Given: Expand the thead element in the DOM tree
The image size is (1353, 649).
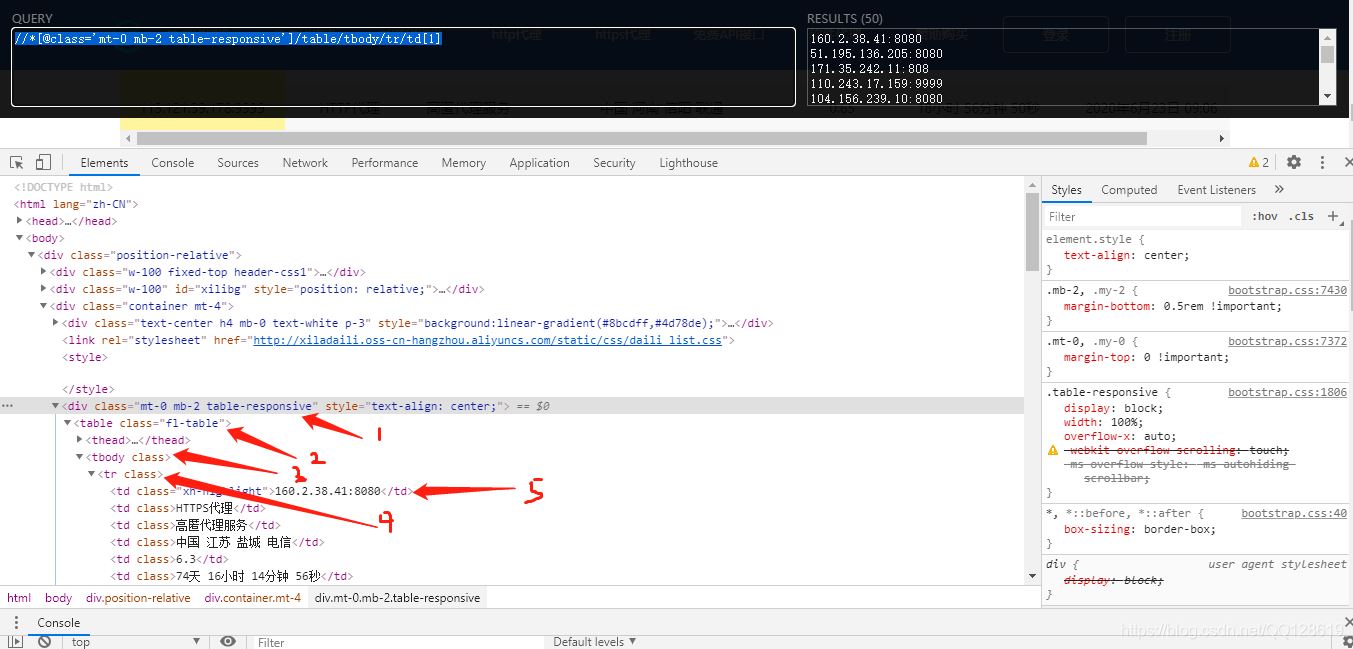Looking at the screenshot, I should pos(79,439).
